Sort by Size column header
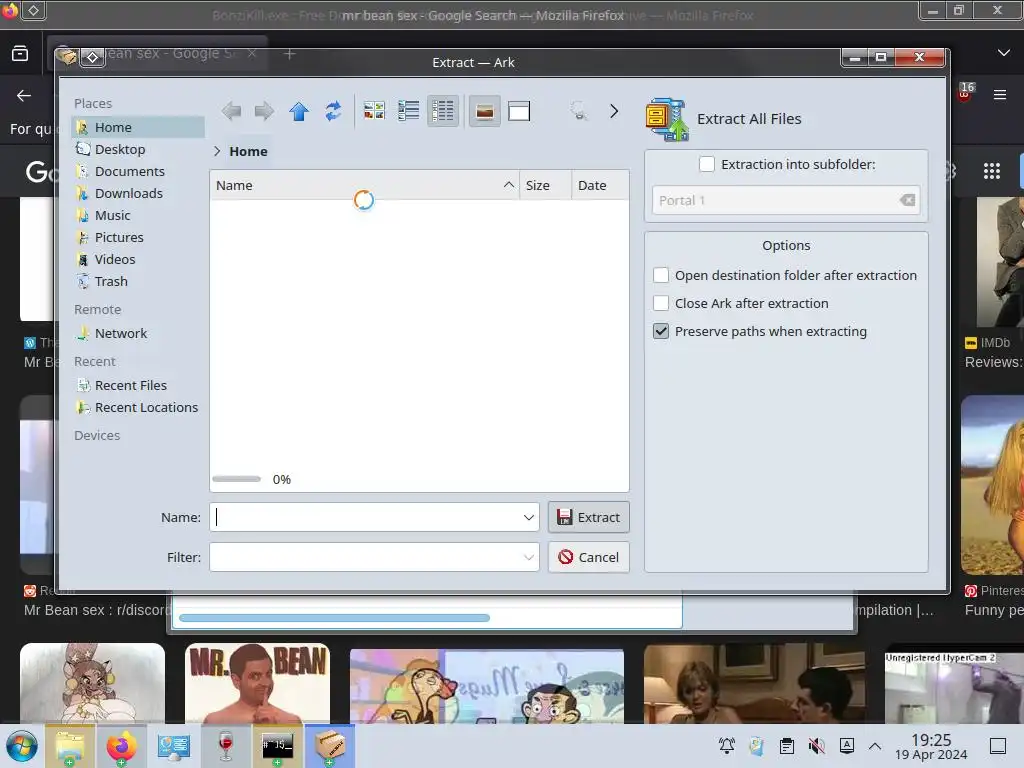 pyautogui.click(x=545, y=185)
